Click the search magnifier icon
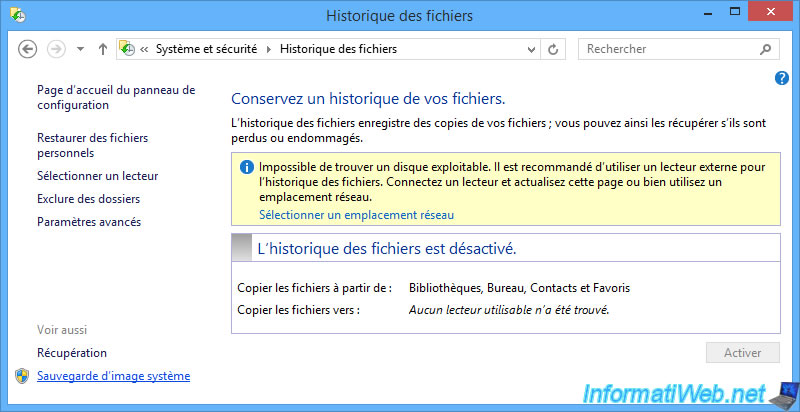Viewport: 800px width, 412px height. pos(765,49)
